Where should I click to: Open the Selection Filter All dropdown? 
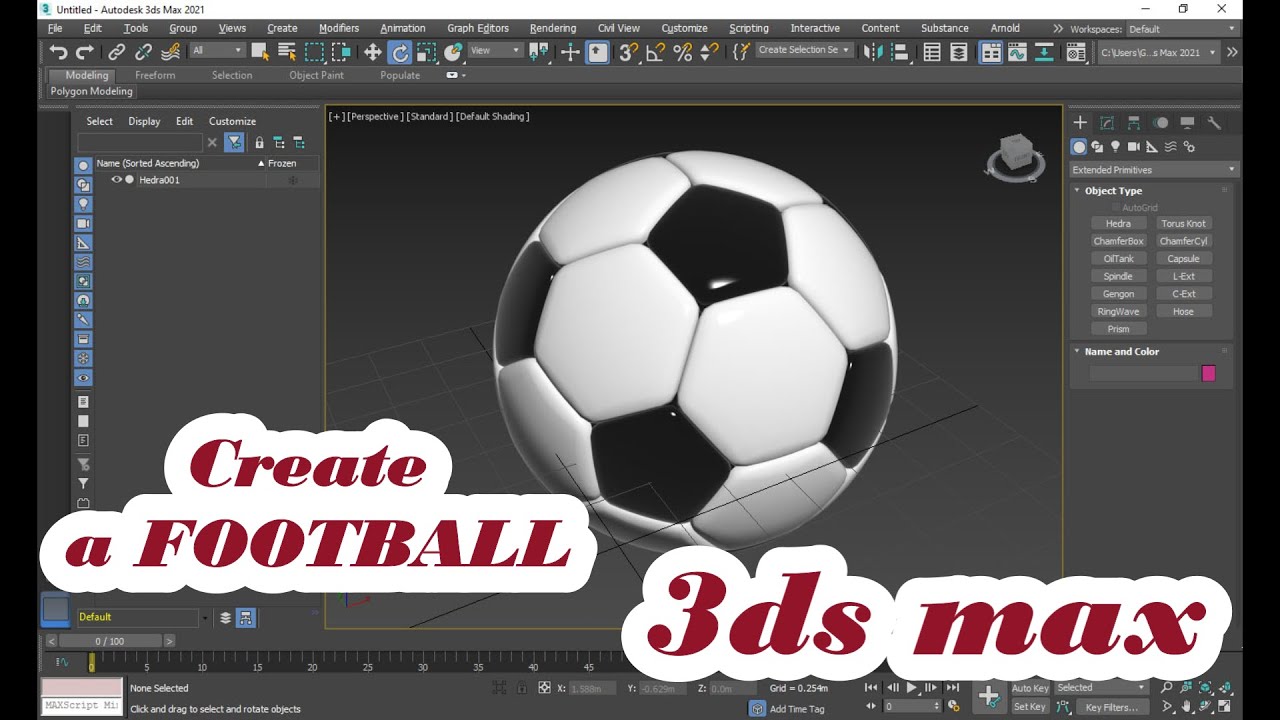[217, 50]
